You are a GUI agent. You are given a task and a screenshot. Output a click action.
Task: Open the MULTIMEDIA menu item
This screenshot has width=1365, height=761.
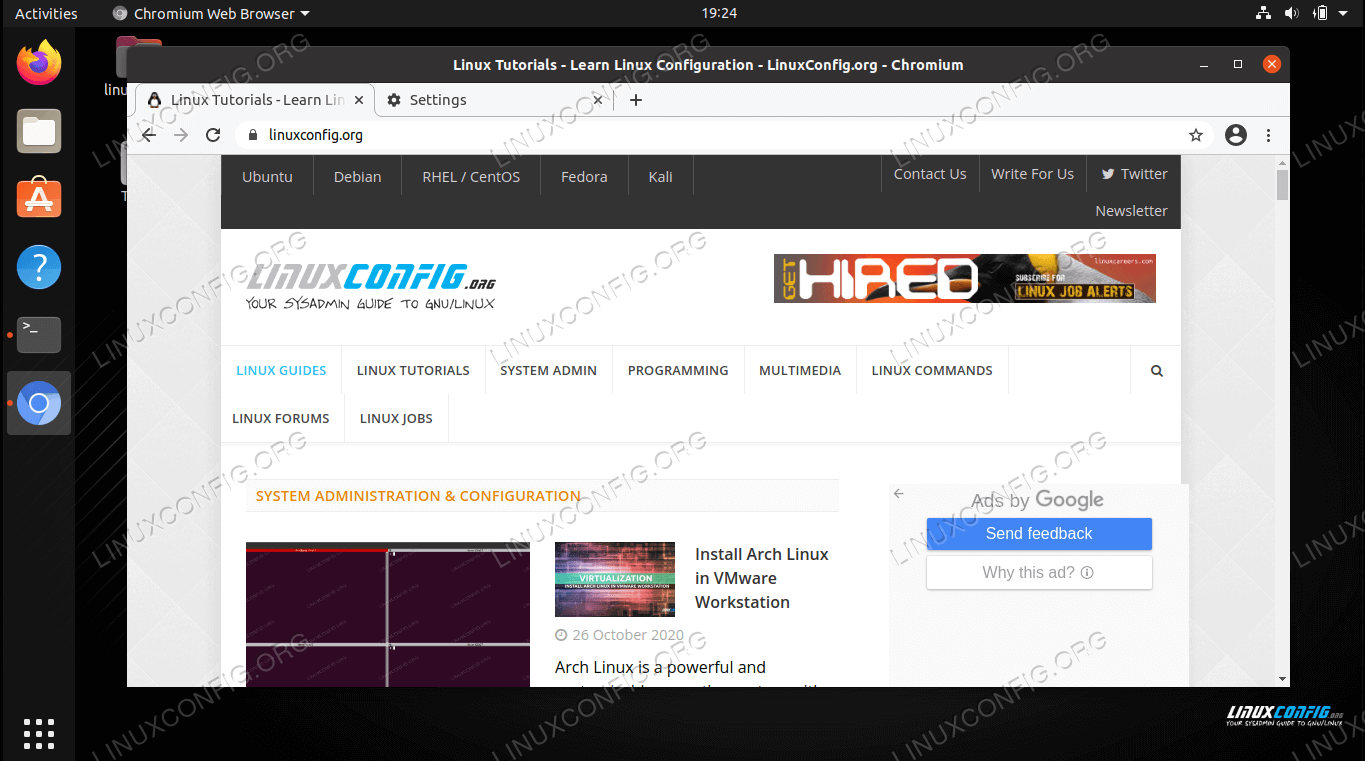800,371
